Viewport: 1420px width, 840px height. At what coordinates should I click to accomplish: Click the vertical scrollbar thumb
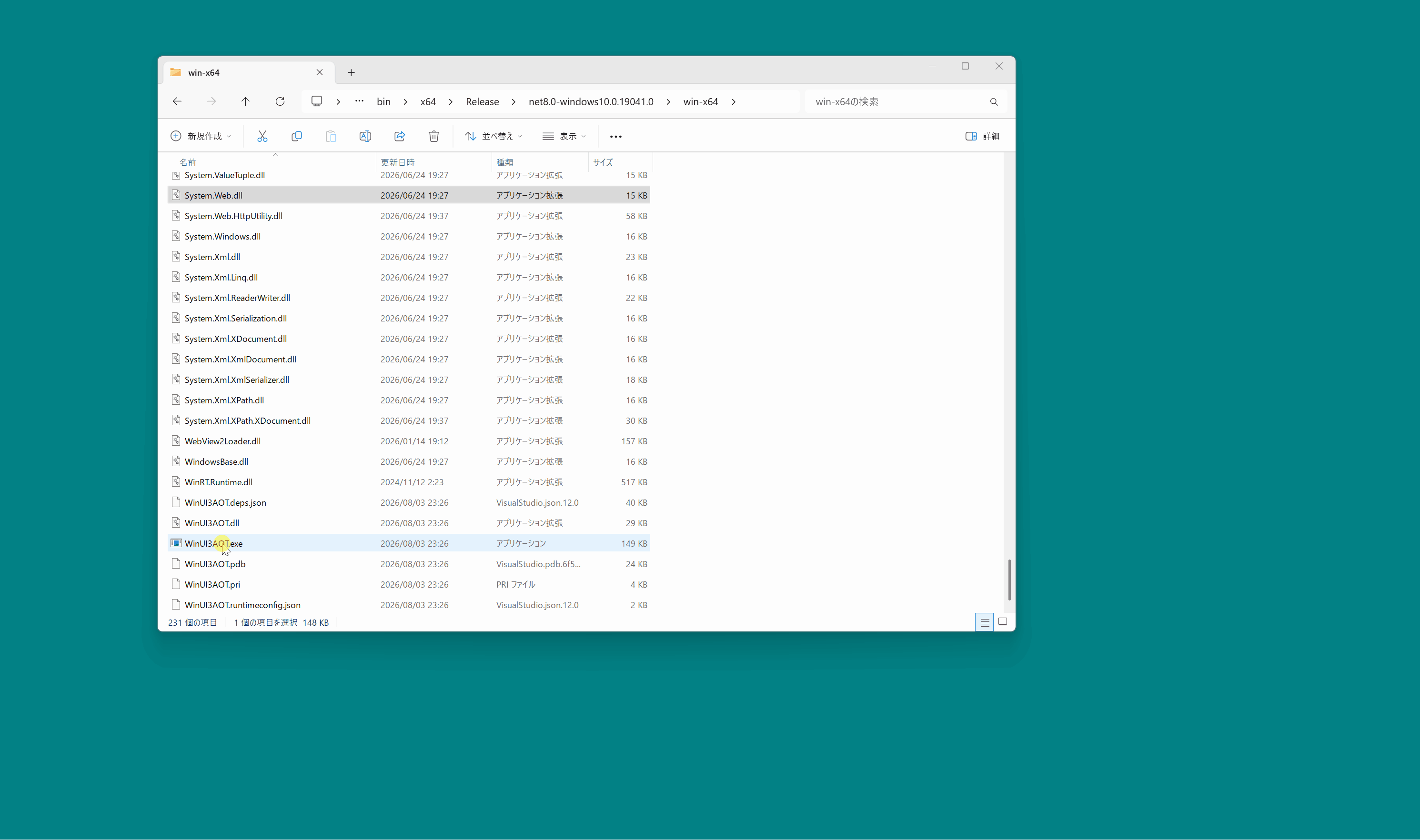1009,580
